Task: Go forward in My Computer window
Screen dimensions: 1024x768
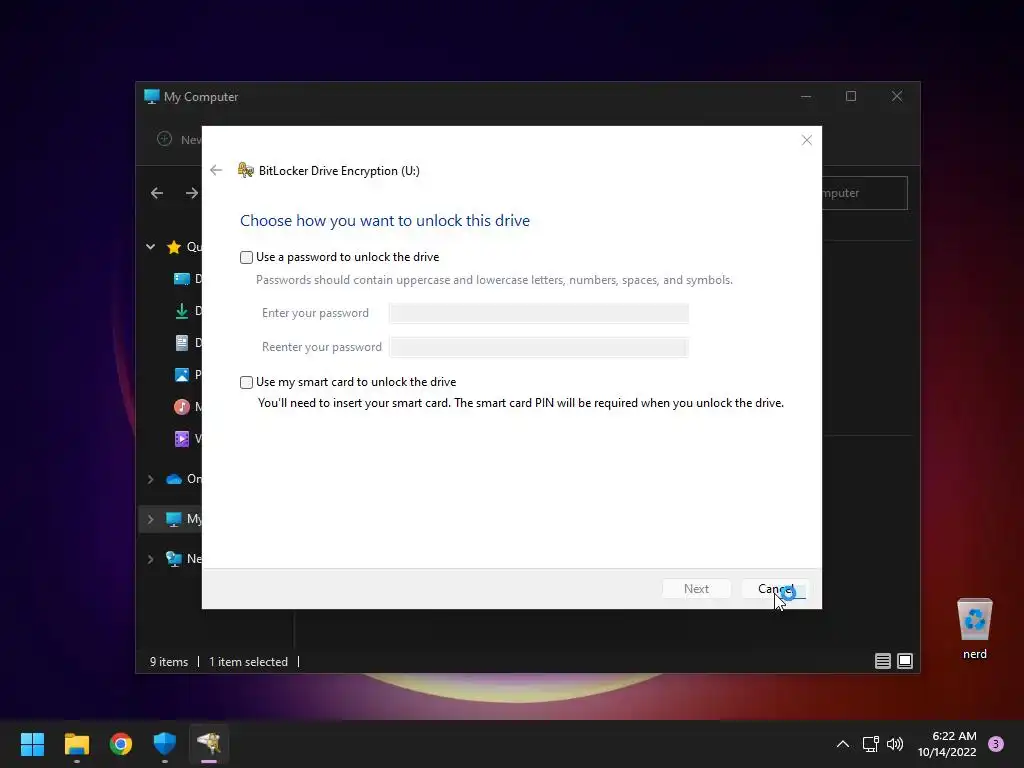Action: tap(191, 193)
